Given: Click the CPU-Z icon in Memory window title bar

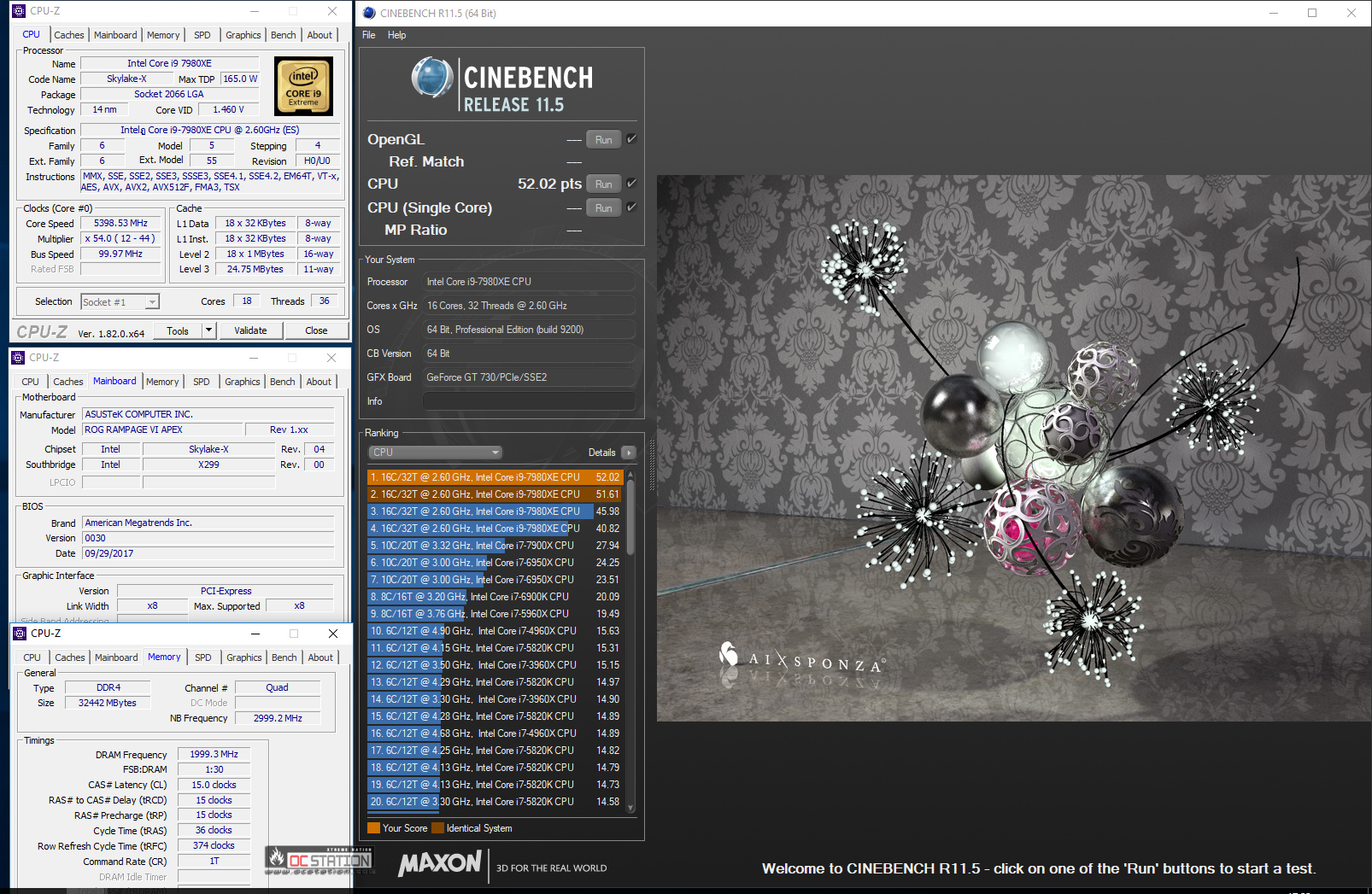Looking at the screenshot, I should coord(20,634).
